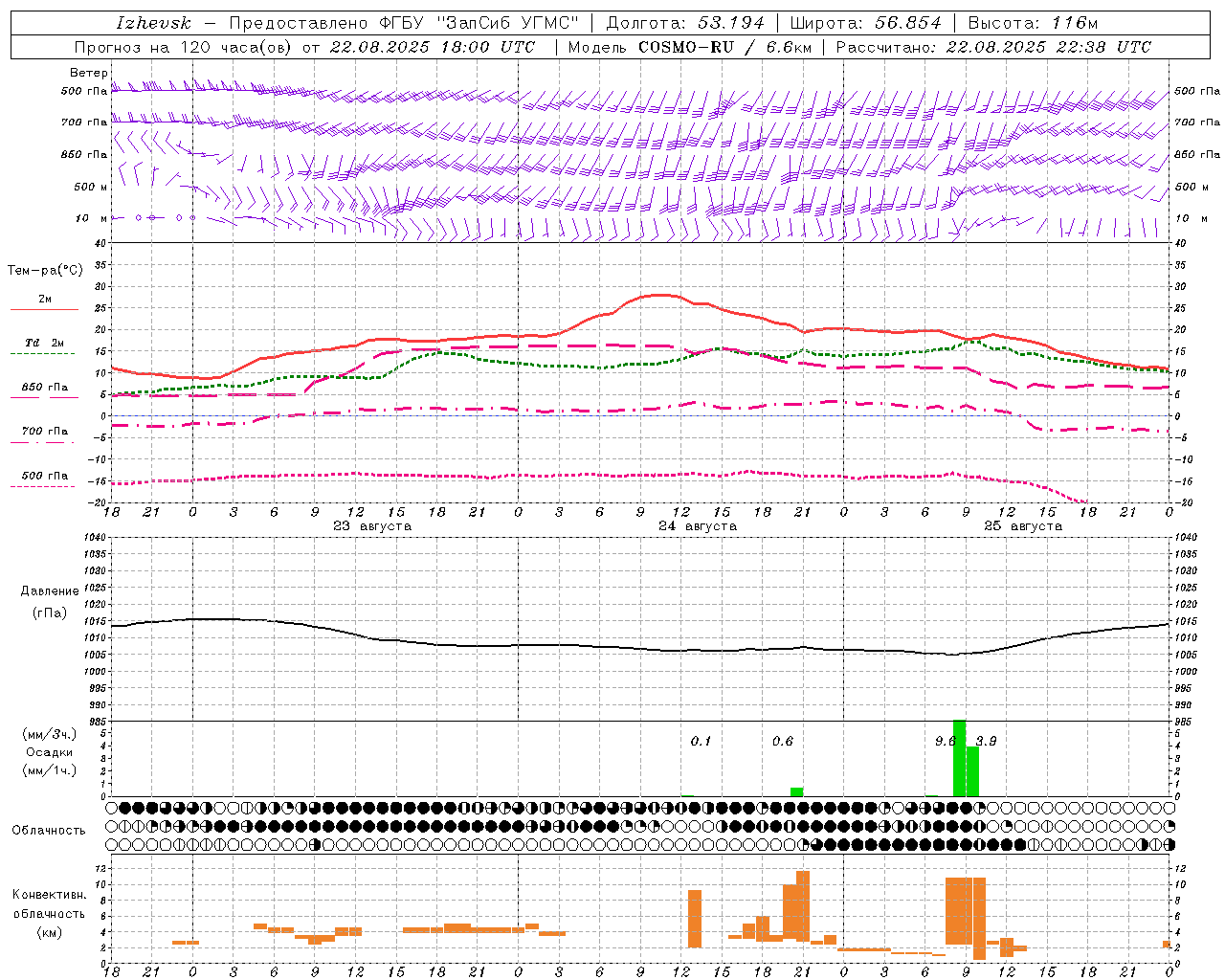Select the provider text ФГБУ "ЗапСиб УГМС"
The height and width of the screenshot is (980, 1225).
(x=481, y=23)
